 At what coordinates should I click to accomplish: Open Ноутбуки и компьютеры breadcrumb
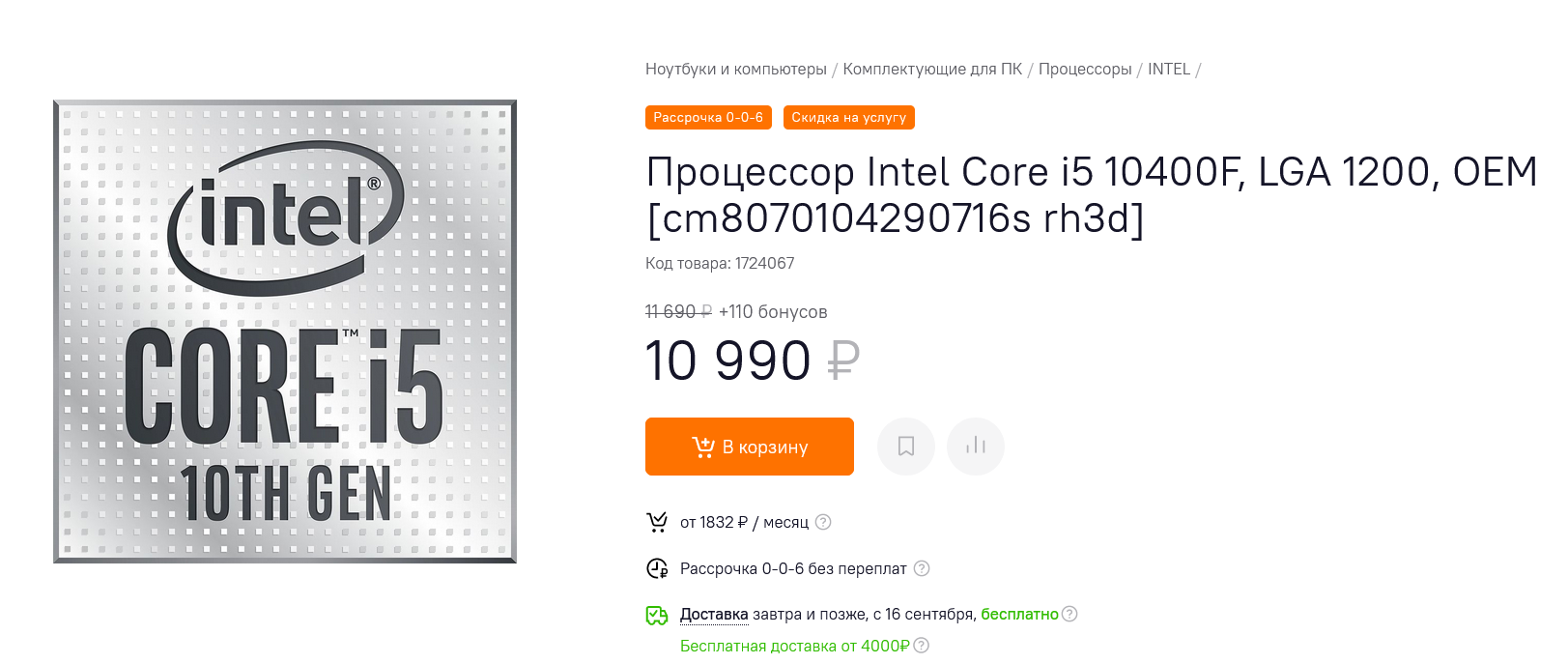click(735, 70)
